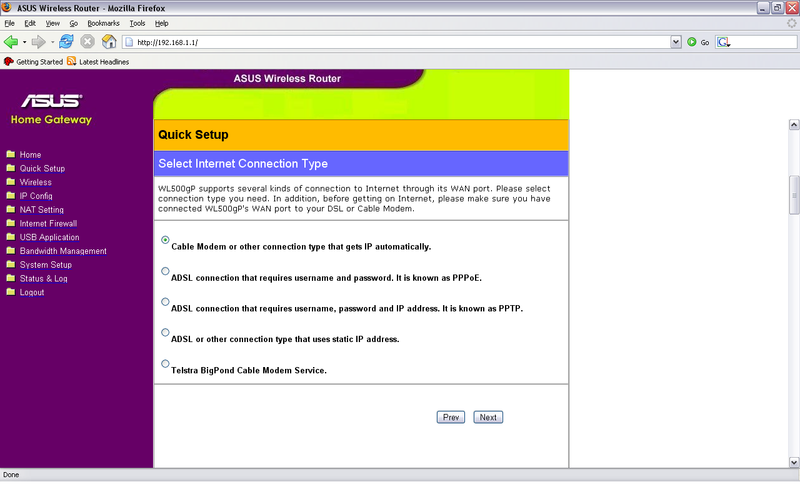Focus the search box next to Google icon
The image size is (800, 484).
pyautogui.click(x=764, y=42)
